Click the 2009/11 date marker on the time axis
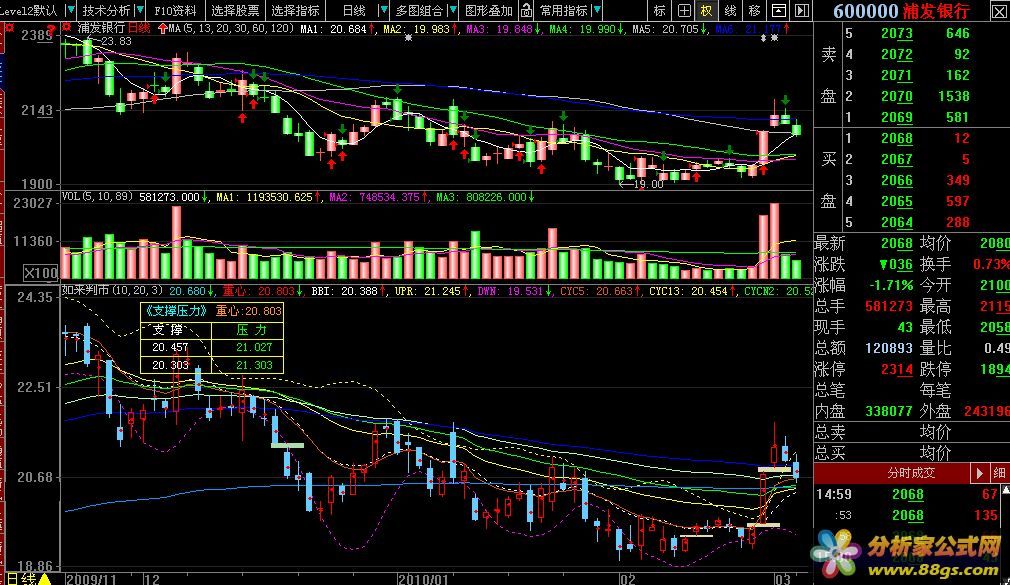Image resolution: width=1010 pixels, height=585 pixels. (91, 579)
